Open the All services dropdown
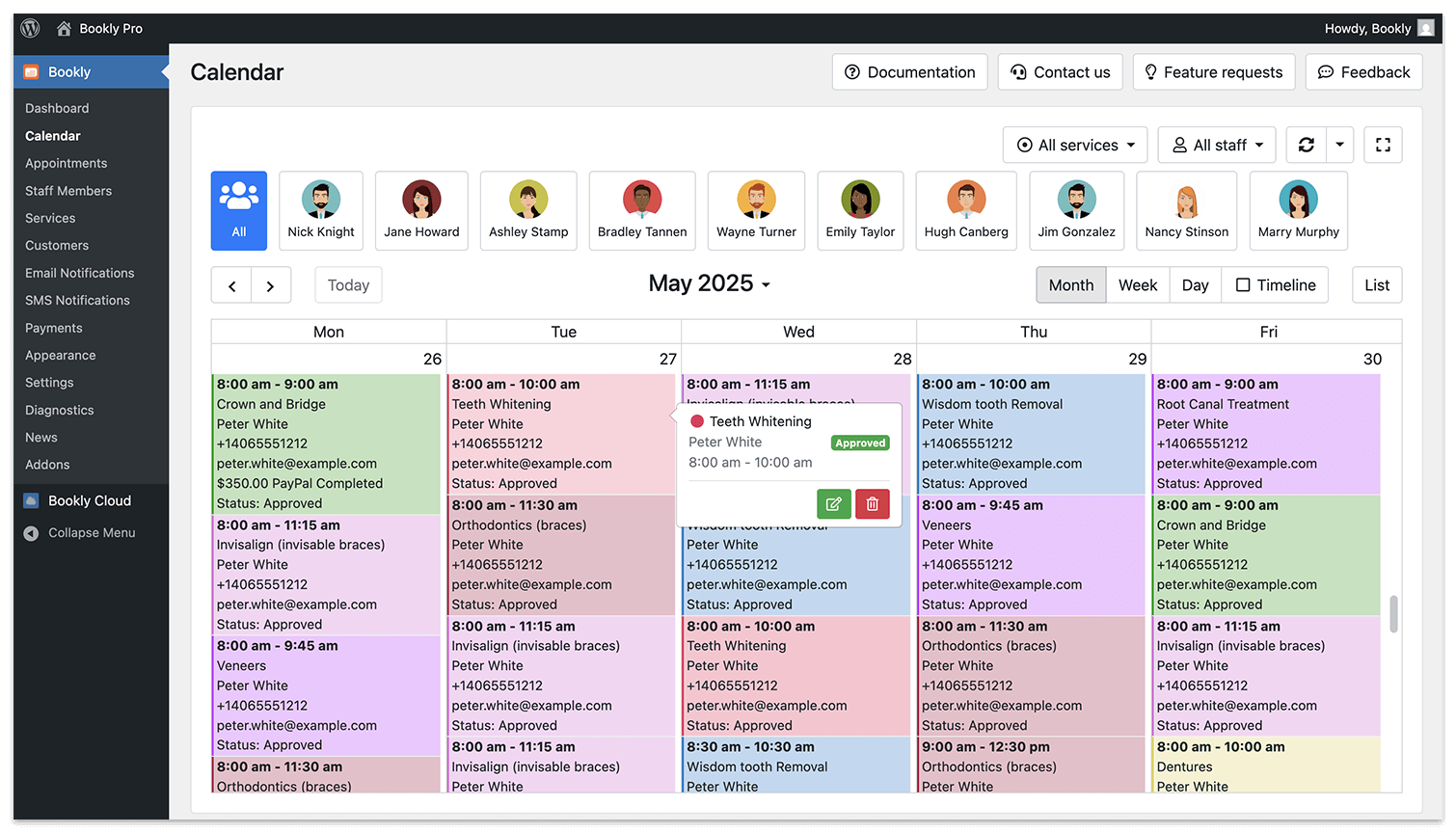1456x833 pixels. pyautogui.click(x=1076, y=145)
